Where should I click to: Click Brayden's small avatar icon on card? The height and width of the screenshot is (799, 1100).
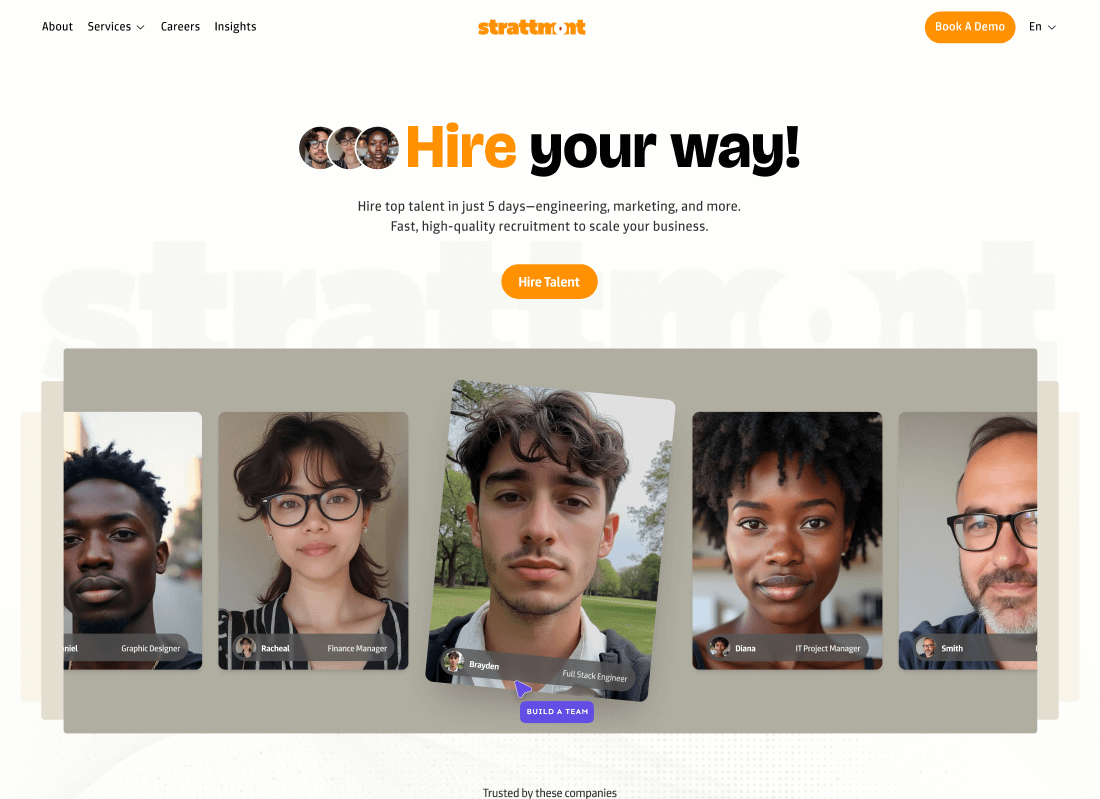453,661
